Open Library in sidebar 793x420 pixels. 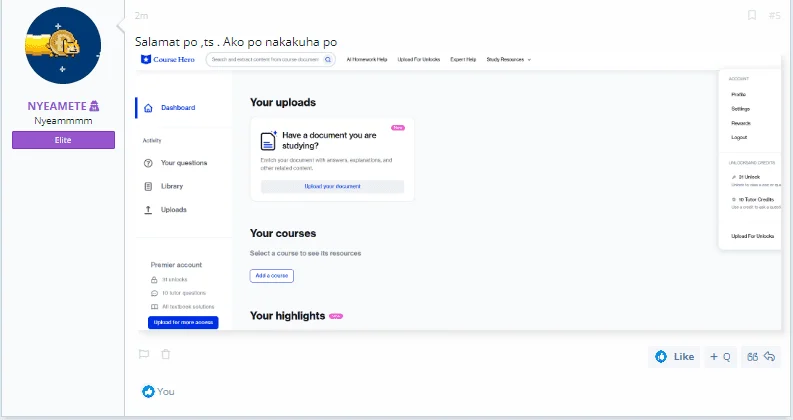click(x=172, y=186)
